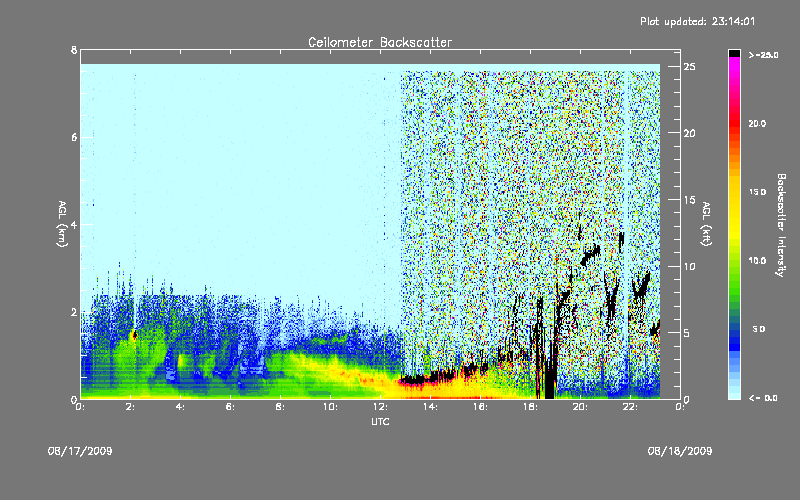Viewport: 800px width, 500px height.
Task: Click the blue band near 5.0 on colorbar
Action: (734, 330)
